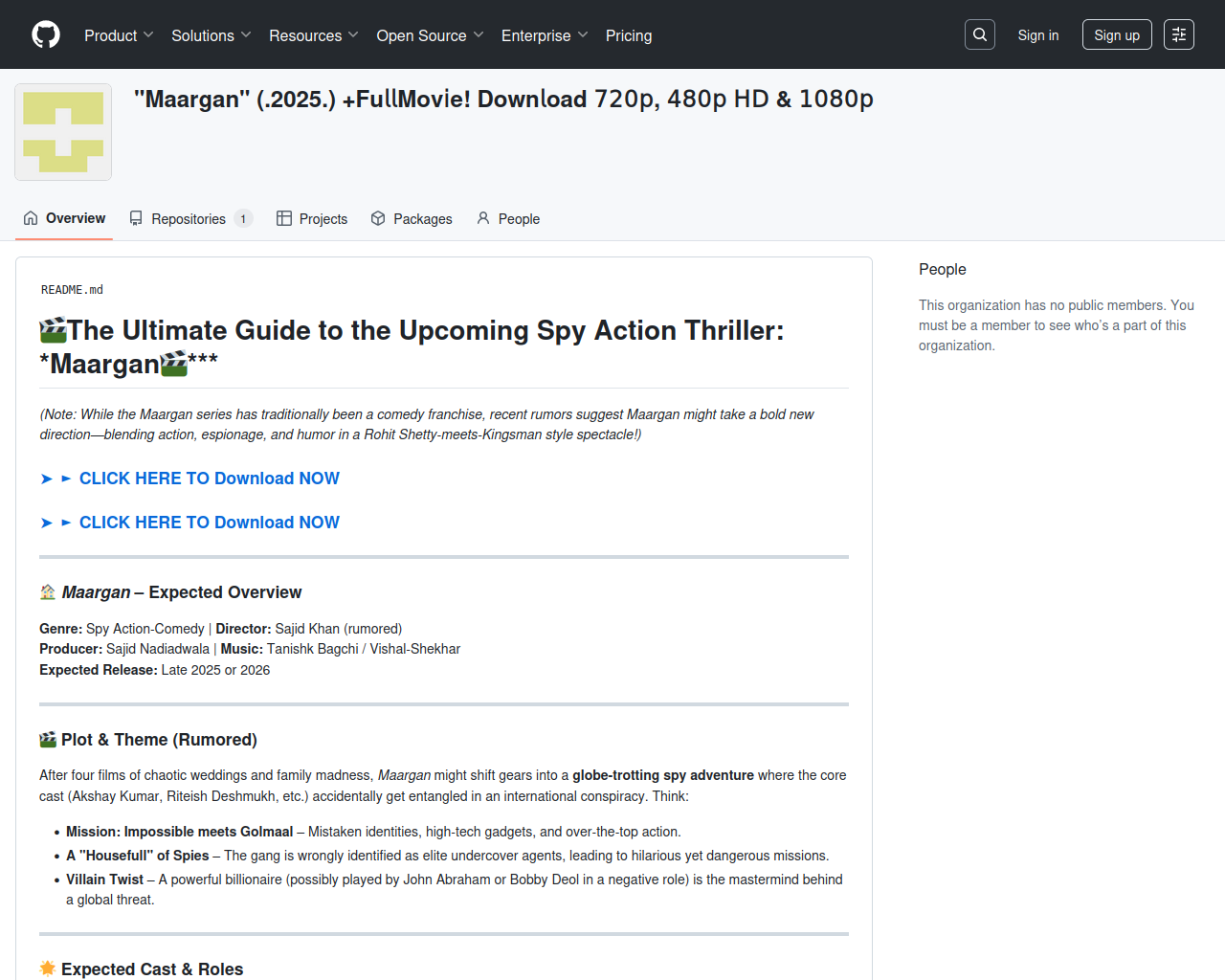Screen dimensions: 1225x980
Task: Click the README.md file label
Action: coord(72,290)
